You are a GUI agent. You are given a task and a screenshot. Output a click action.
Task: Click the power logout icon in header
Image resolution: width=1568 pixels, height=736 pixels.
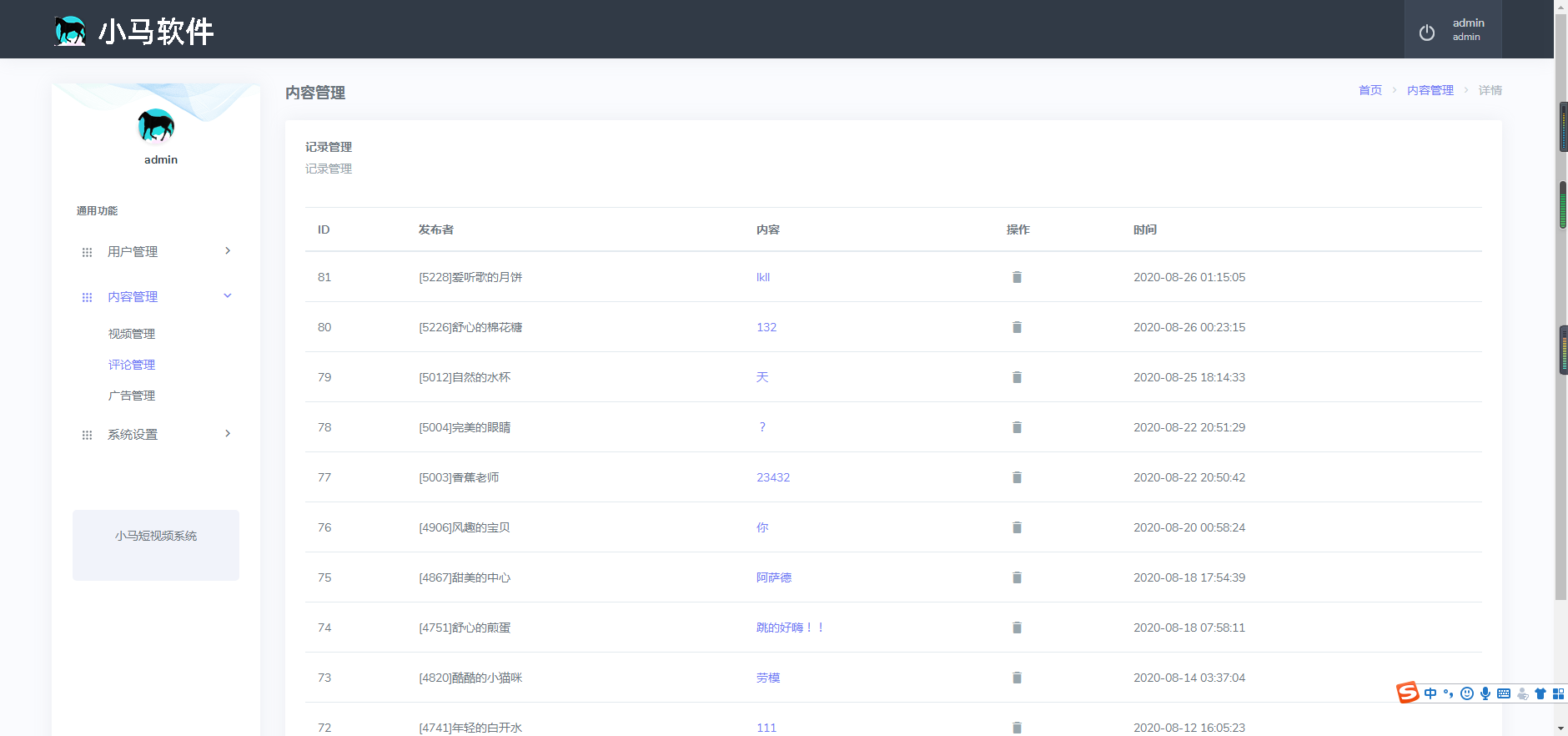point(1427,33)
